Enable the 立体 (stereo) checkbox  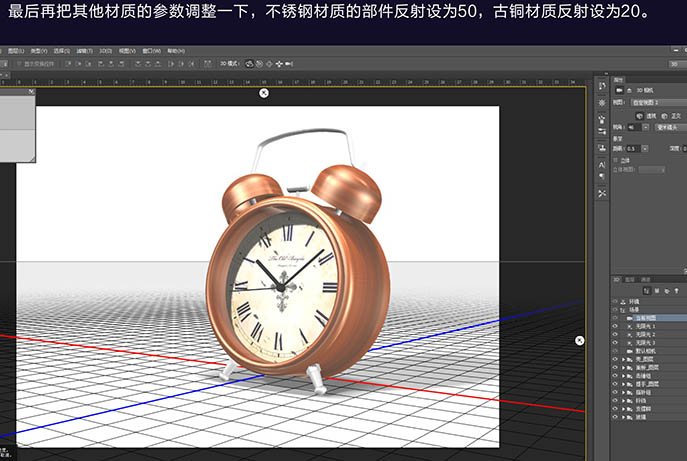615,160
